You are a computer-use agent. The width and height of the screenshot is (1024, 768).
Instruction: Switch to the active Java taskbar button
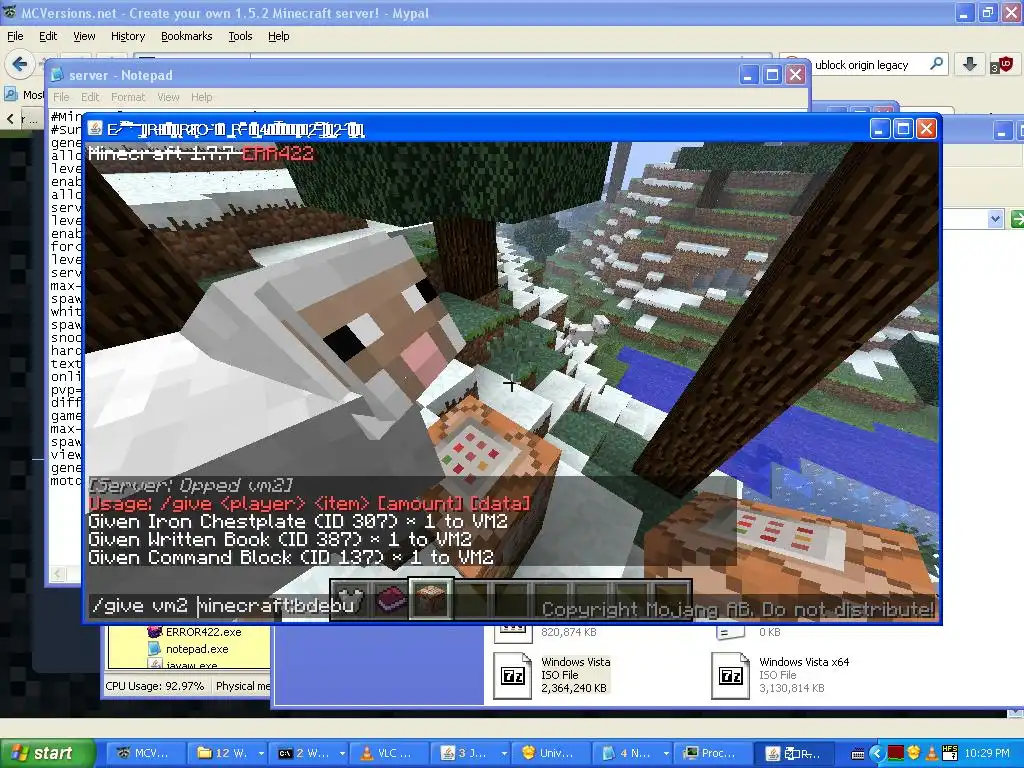[x=795, y=753]
